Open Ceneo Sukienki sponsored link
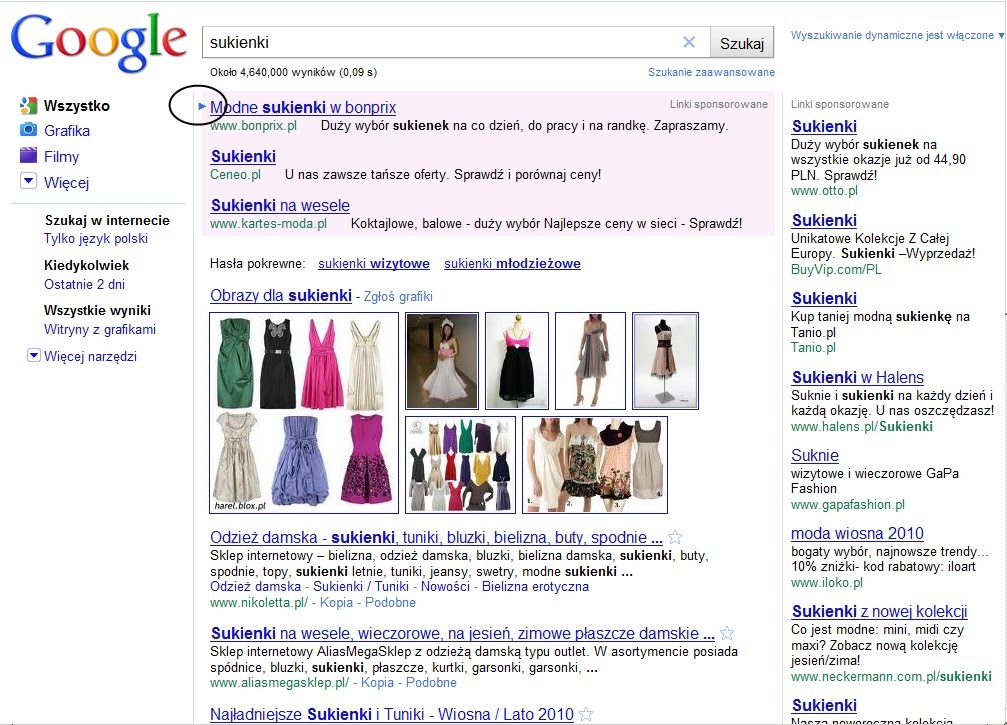Image resolution: width=1007 pixels, height=725 pixels. pyautogui.click(x=243, y=157)
